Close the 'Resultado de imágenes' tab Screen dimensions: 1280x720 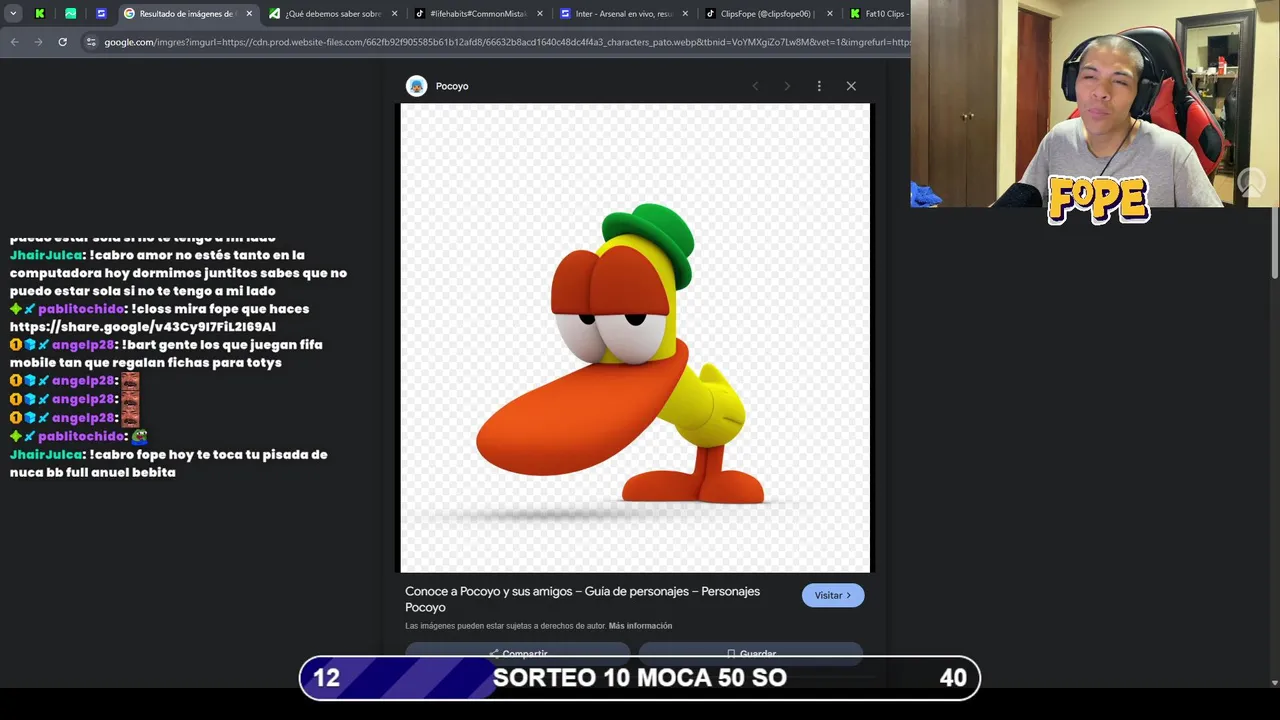coord(249,14)
